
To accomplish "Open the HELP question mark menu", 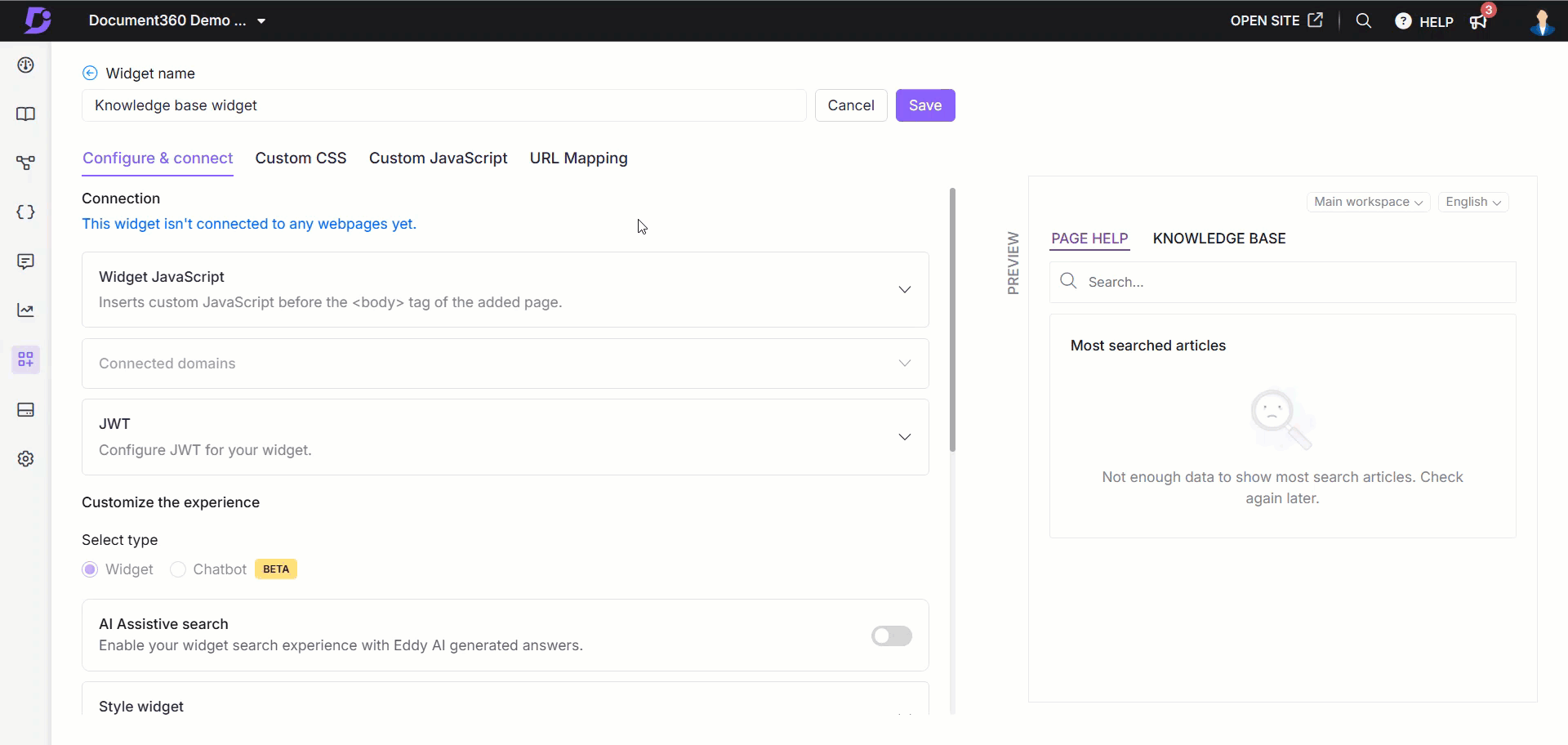I will (1424, 21).
